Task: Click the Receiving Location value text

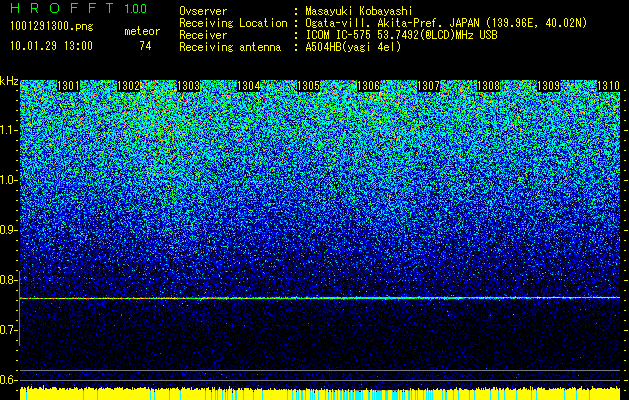Action: (446, 23)
